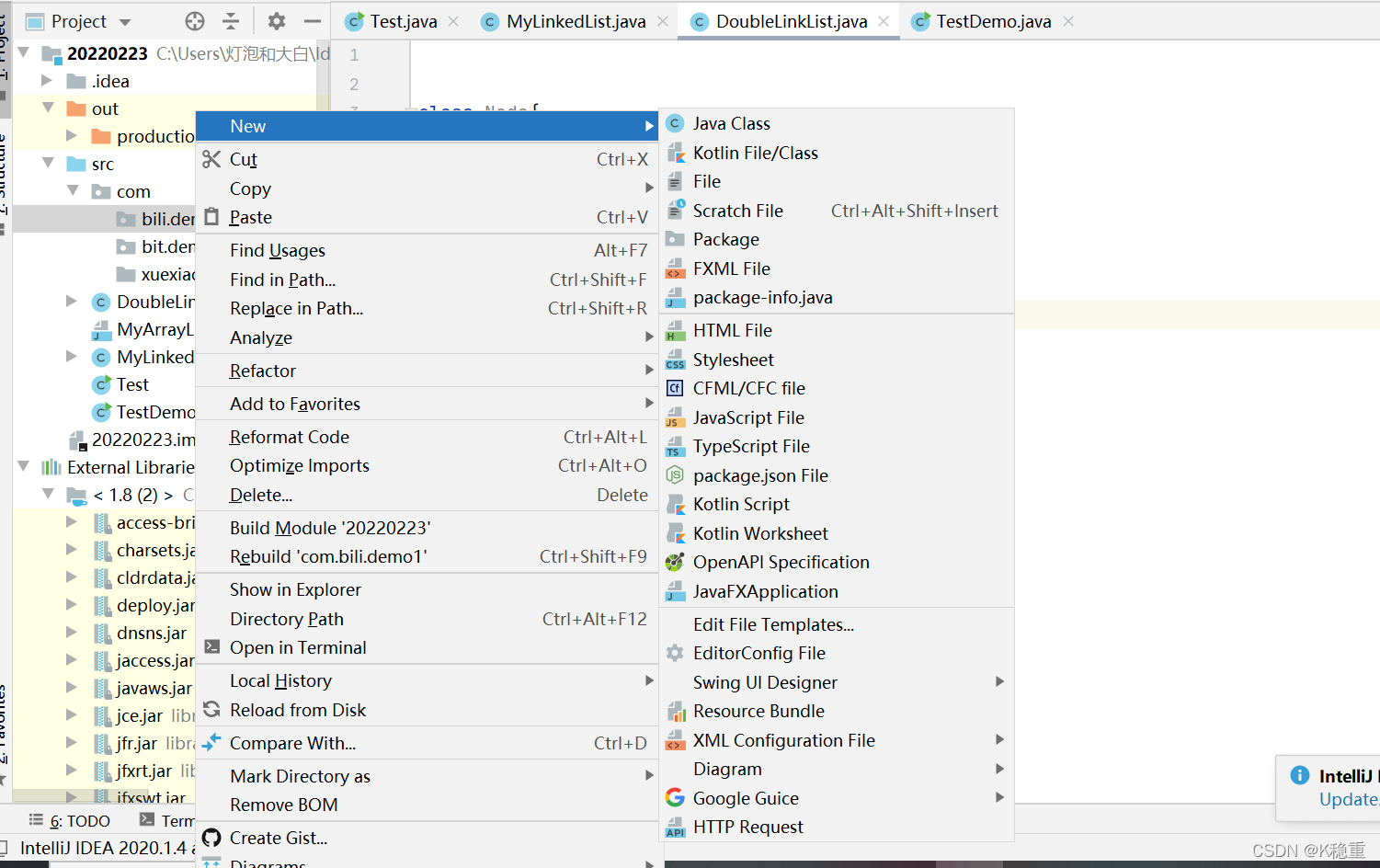Select the TestDemo class in tree
1380x868 pixels.
(x=154, y=412)
